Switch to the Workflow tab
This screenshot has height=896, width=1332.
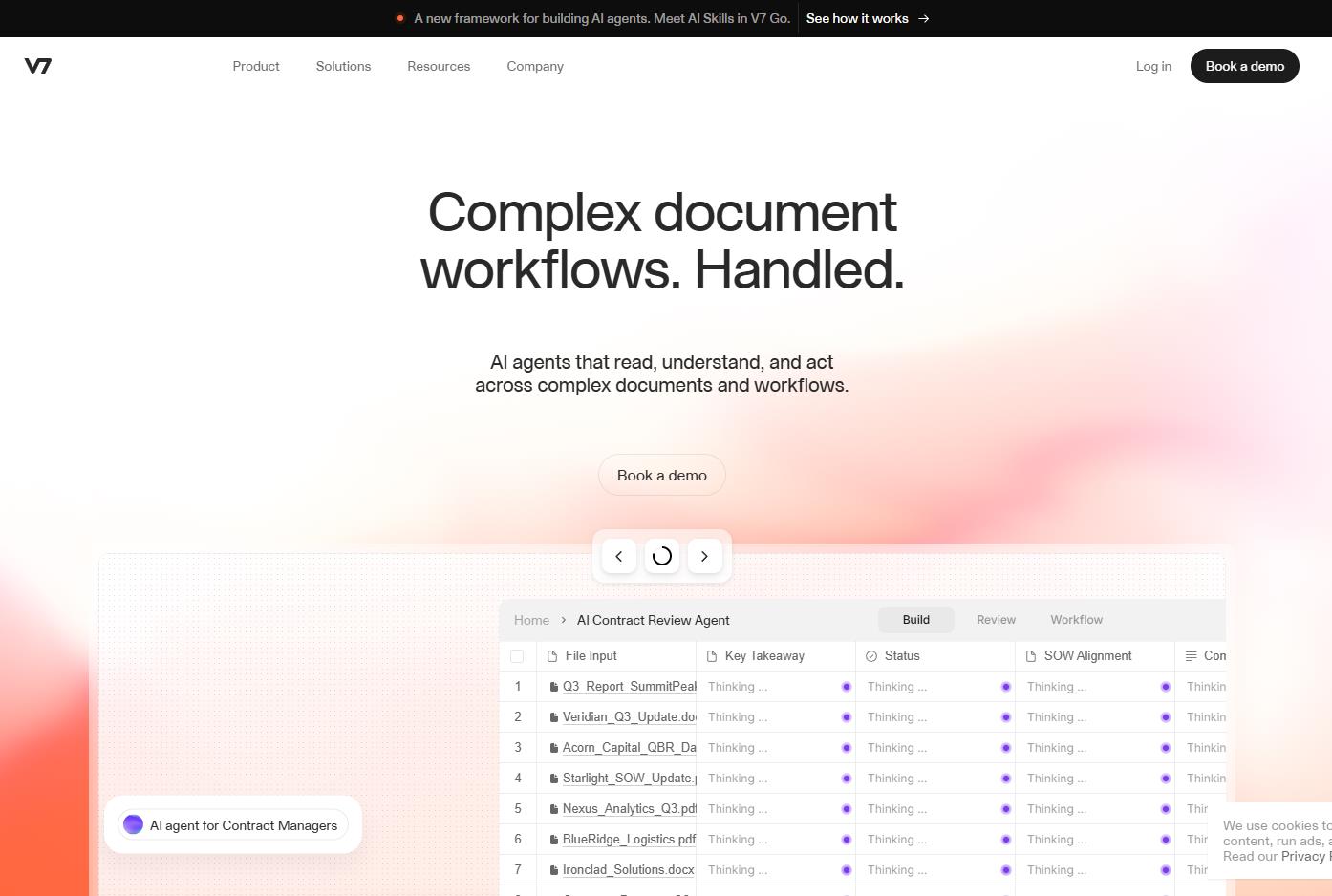pyautogui.click(x=1076, y=620)
